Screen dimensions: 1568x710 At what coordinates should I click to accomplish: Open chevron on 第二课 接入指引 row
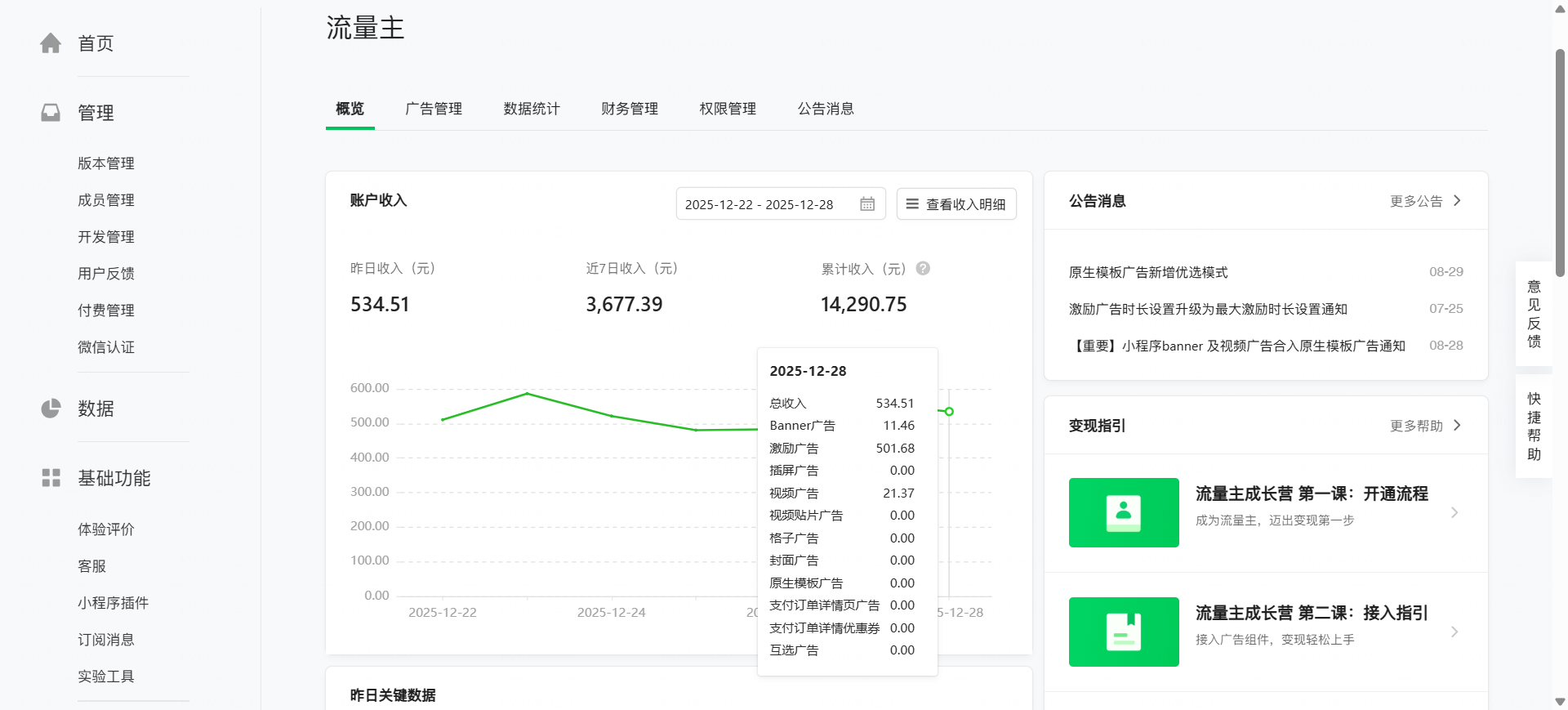tap(1454, 632)
